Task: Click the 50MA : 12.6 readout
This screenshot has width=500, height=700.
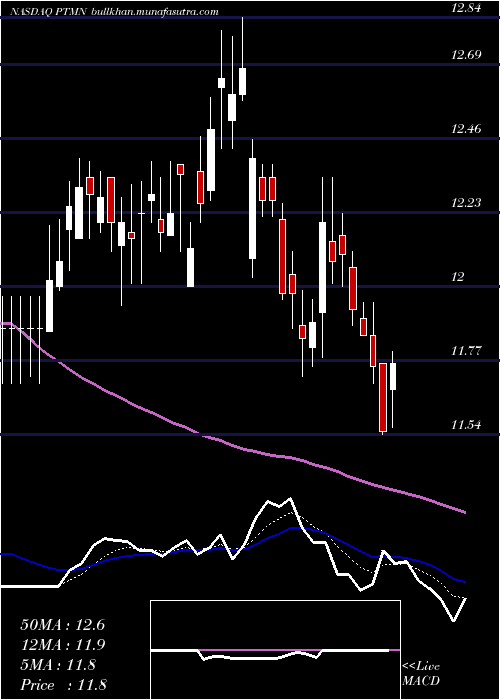Action: (x=62, y=625)
